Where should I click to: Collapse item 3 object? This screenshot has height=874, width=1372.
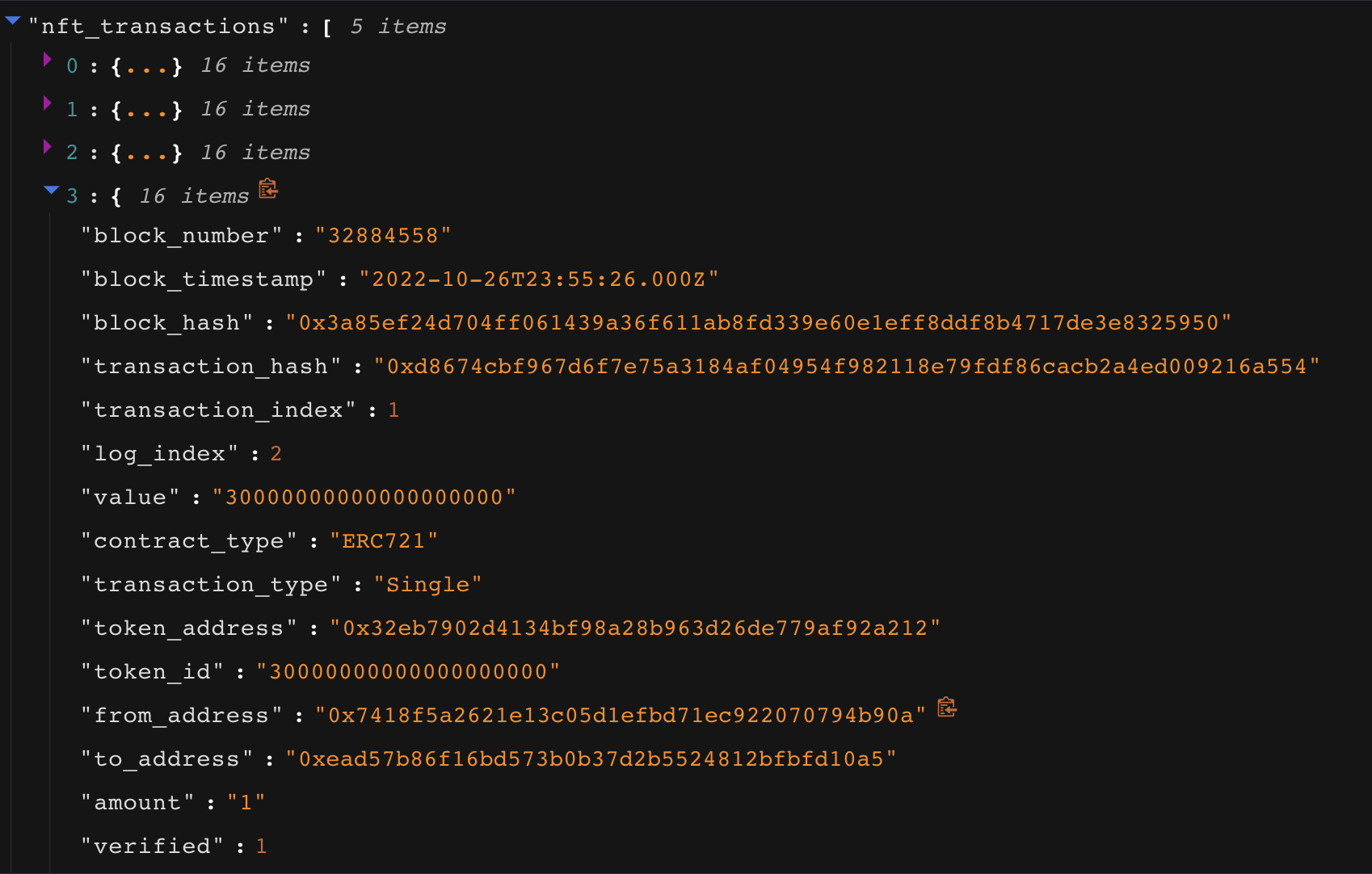pyautogui.click(x=52, y=191)
